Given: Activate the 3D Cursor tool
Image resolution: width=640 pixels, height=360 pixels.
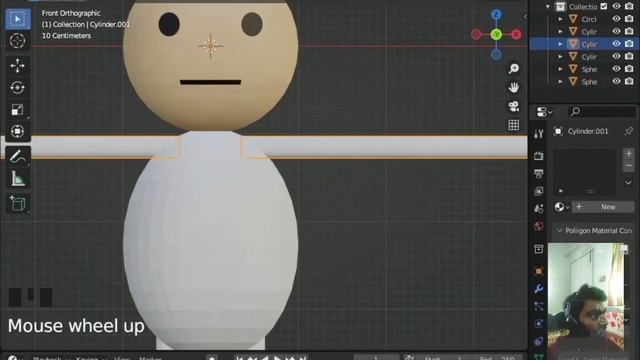Looking at the screenshot, I should pos(17,40).
